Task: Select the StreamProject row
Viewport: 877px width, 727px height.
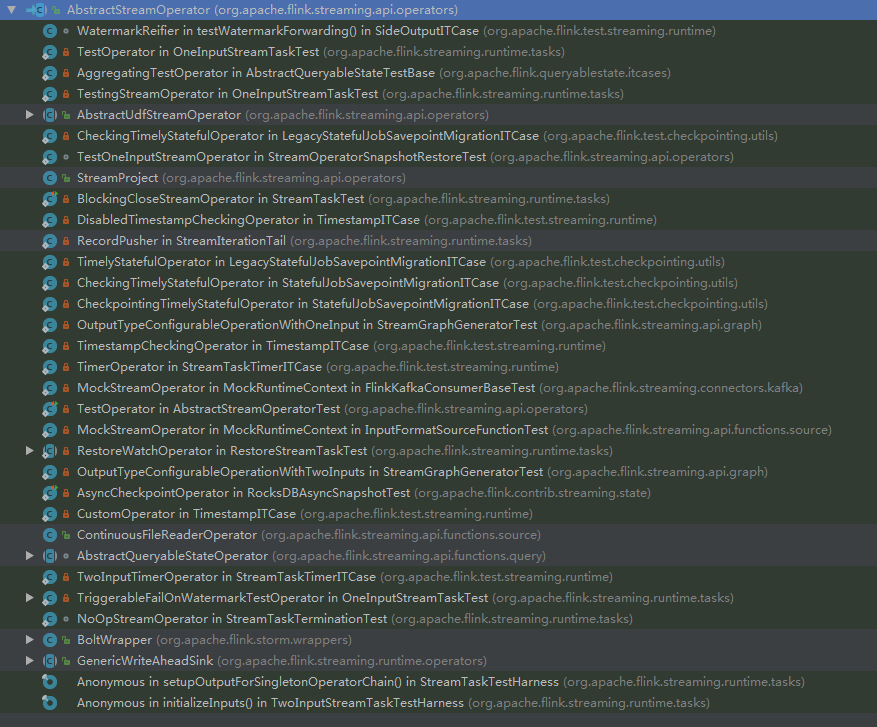Action: [x=438, y=178]
